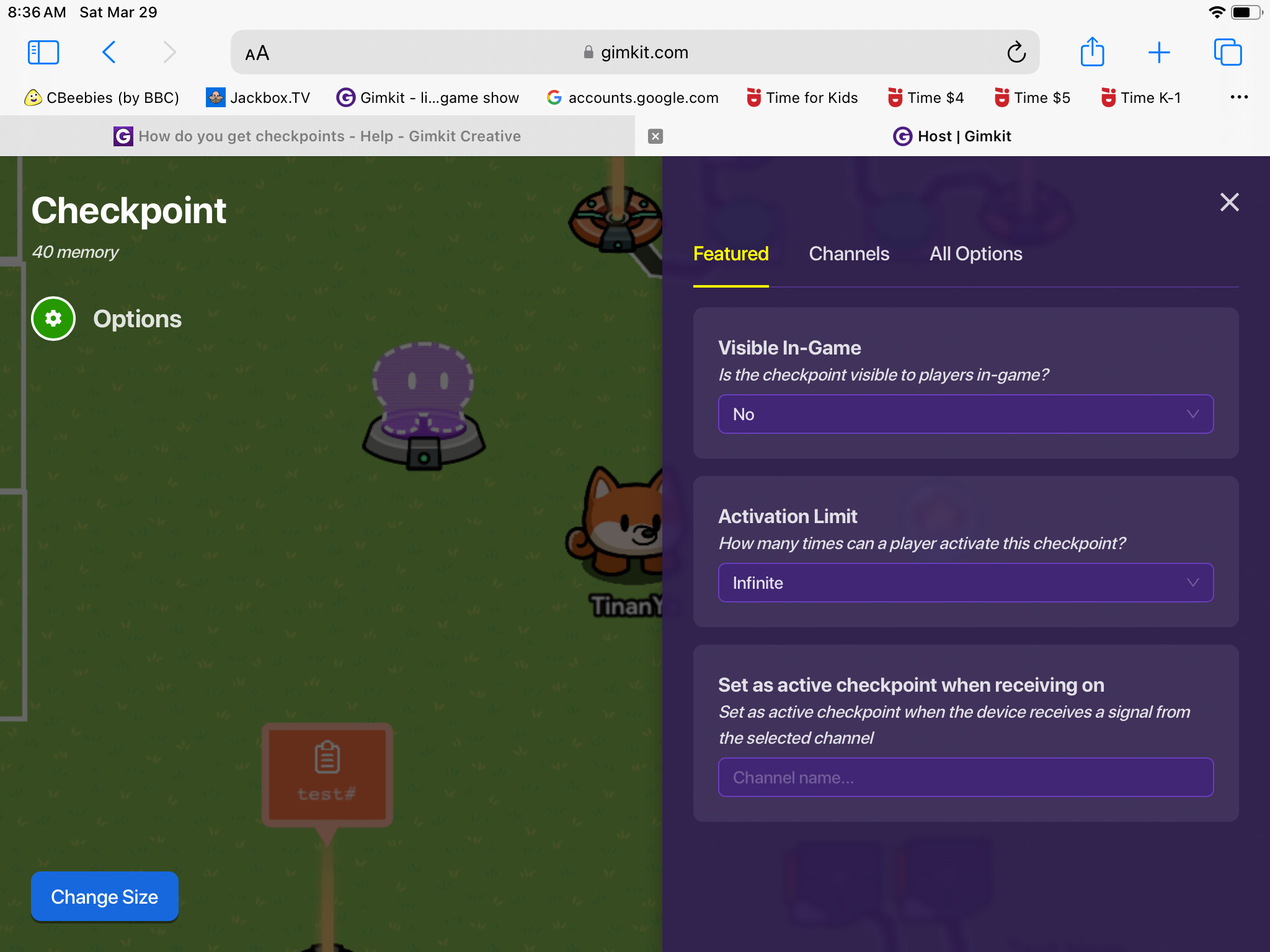Screen dimensions: 1270x952
Task: Show the tab overview icon
Action: click(x=1227, y=53)
